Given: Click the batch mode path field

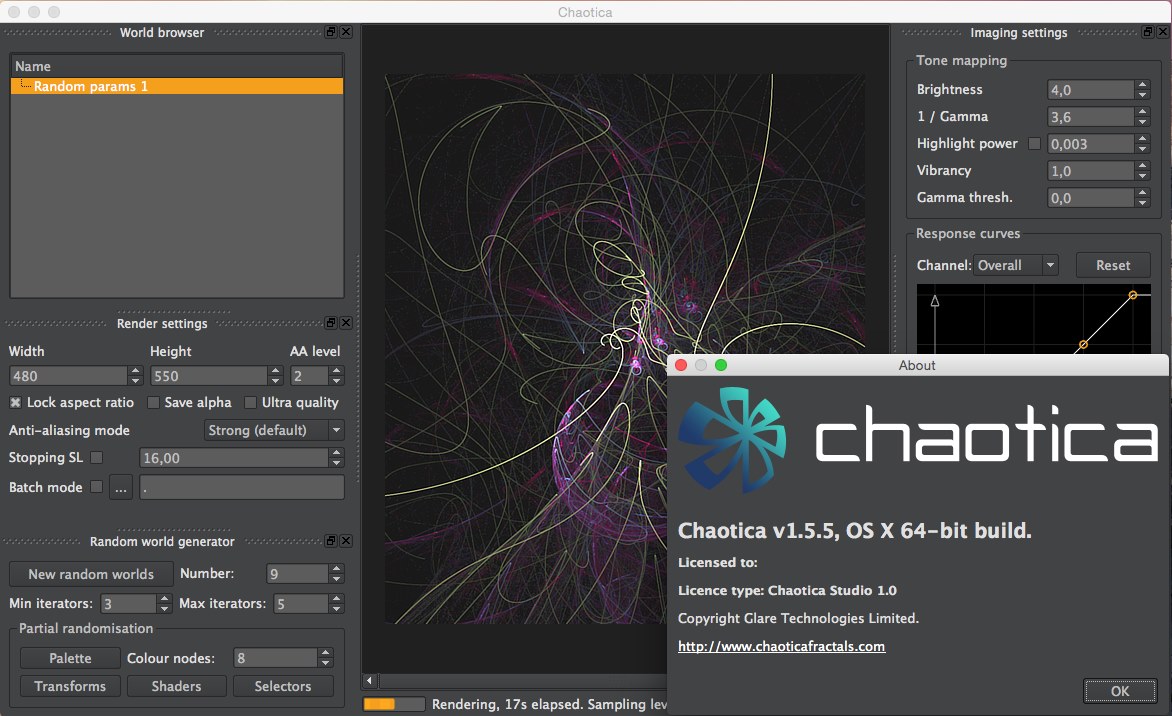Looking at the screenshot, I should tap(241, 487).
